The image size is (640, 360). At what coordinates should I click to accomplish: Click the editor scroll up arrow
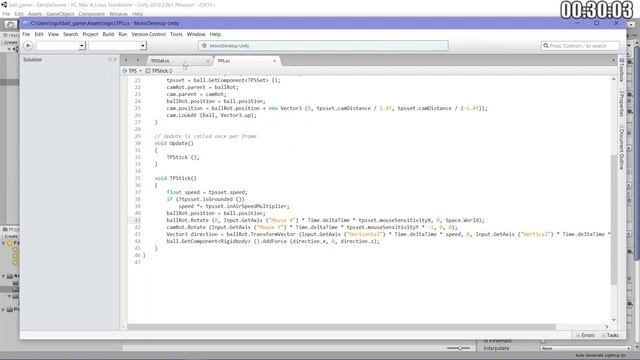(613, 79)
